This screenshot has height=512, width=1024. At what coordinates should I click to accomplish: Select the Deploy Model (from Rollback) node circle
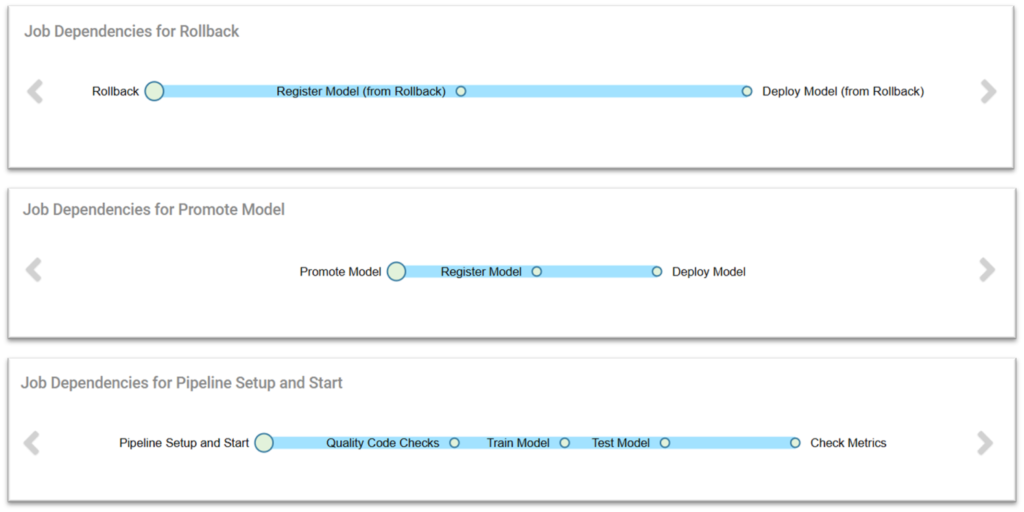tap(747, 91)
